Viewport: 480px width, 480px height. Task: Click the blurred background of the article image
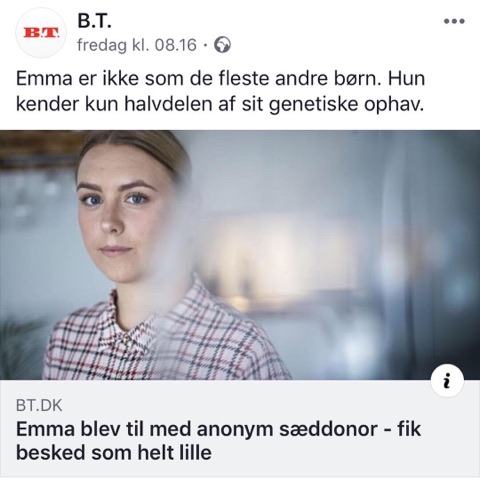[350, 233]
